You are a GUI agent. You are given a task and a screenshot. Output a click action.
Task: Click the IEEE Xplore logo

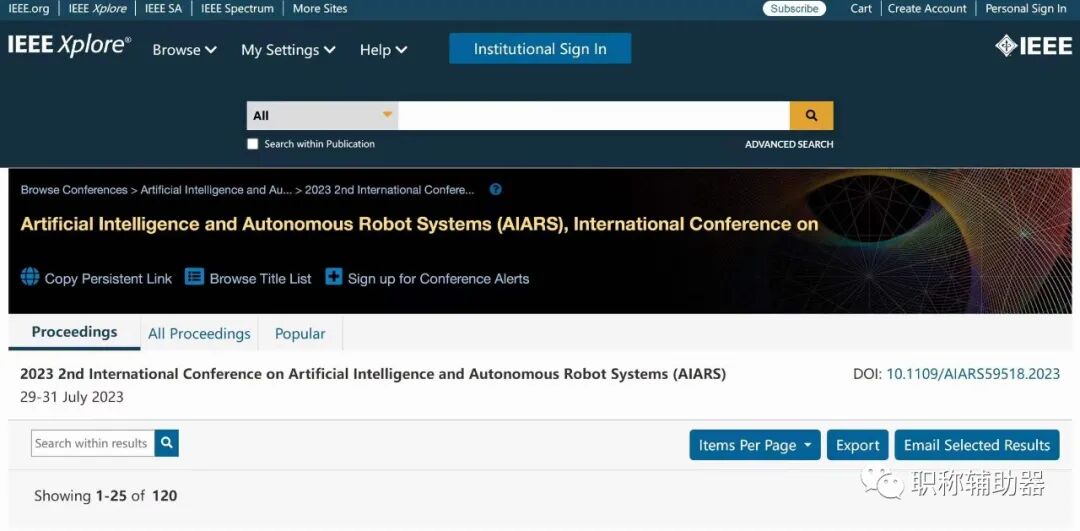(69, 45)
